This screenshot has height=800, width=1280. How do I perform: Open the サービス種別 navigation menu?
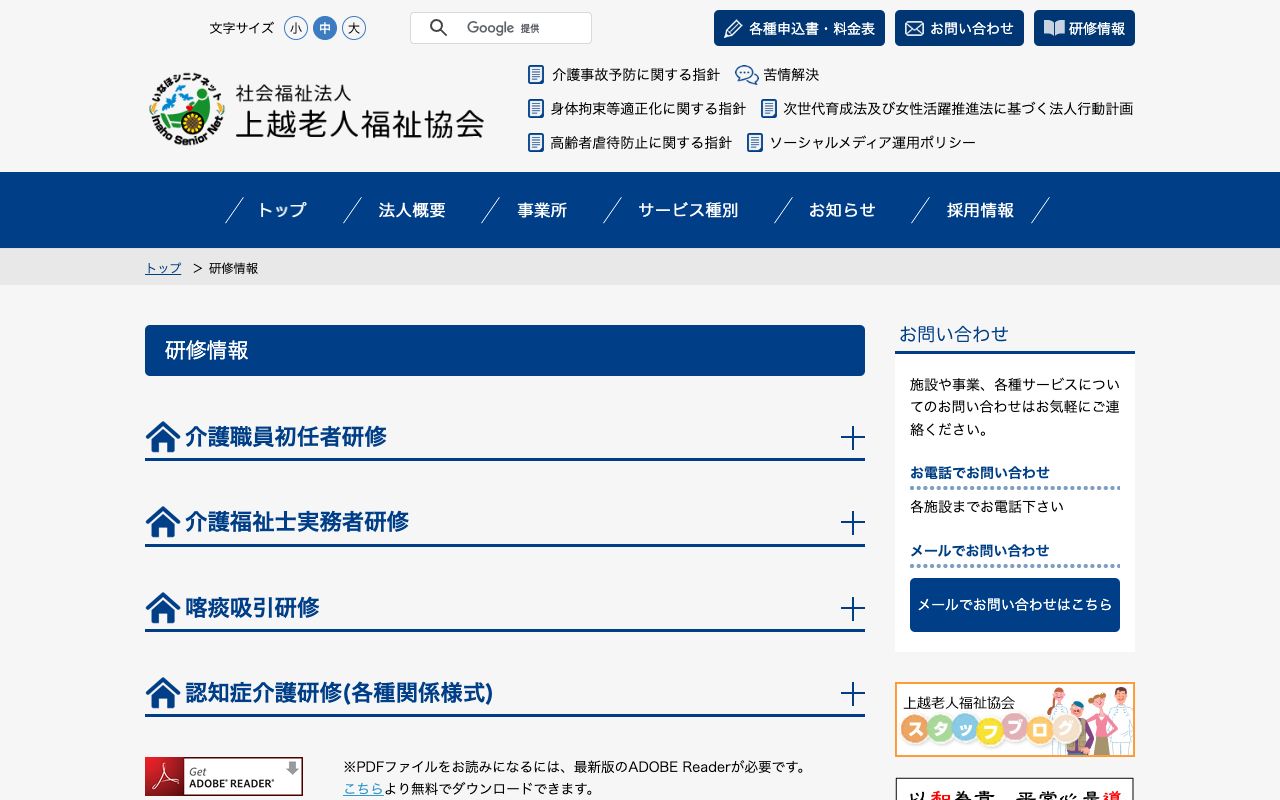click(688, 210)
